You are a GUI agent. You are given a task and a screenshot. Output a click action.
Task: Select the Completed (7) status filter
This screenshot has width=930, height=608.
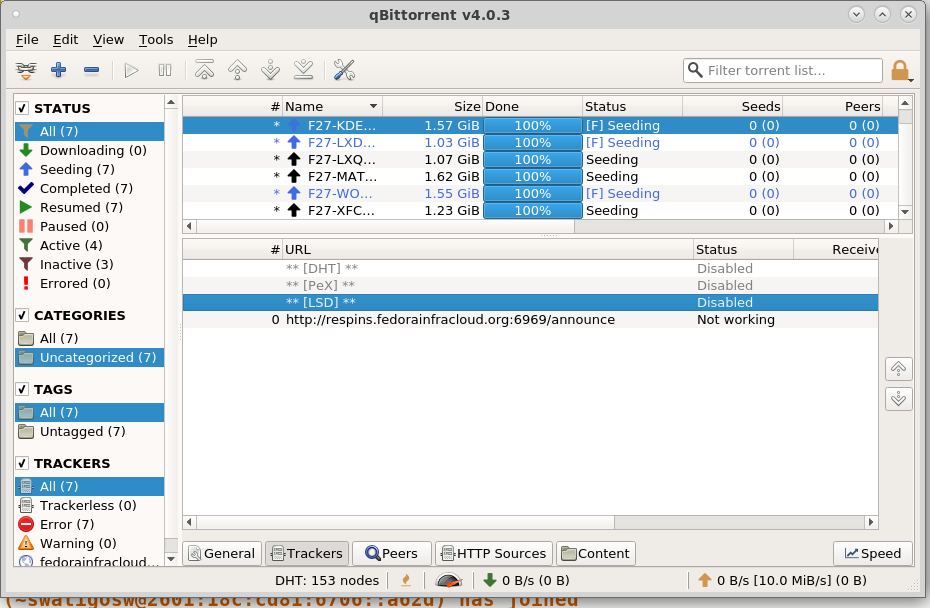[x=90, y=188]
